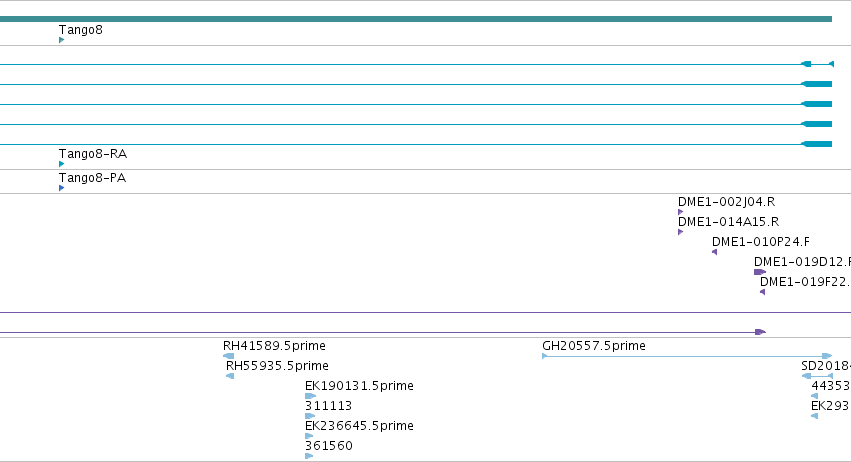
Task: Click the 311113 feature label
Action: (328, 406)
